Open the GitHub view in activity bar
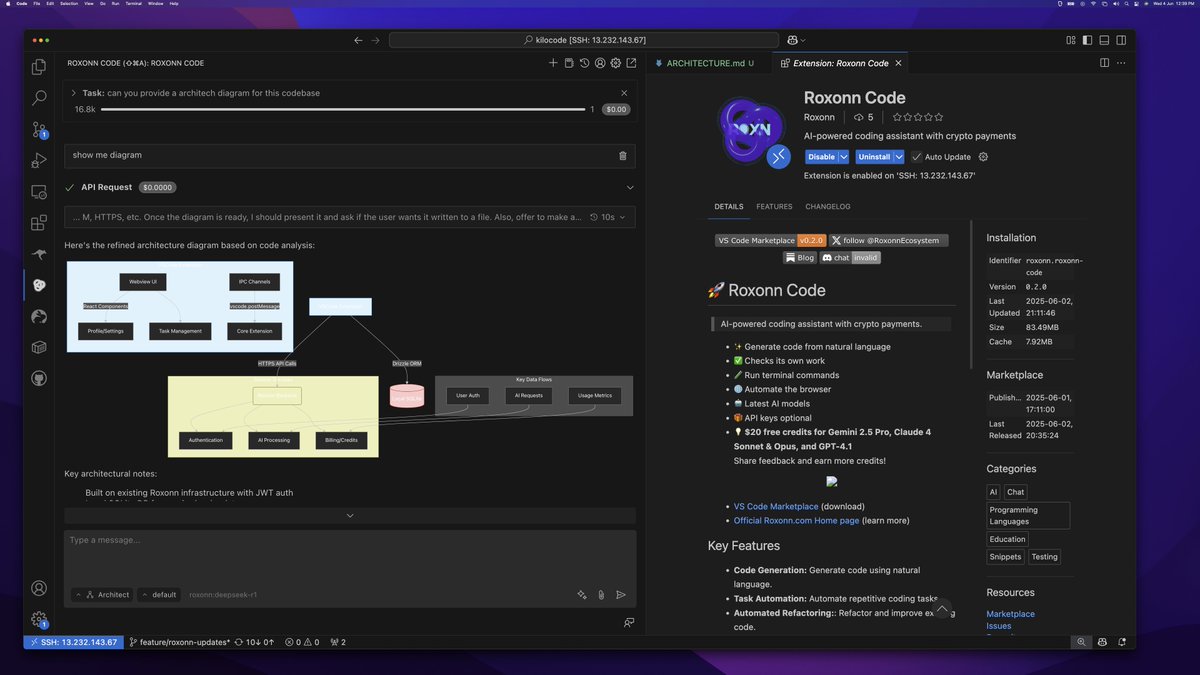 [x=39, y=378]
